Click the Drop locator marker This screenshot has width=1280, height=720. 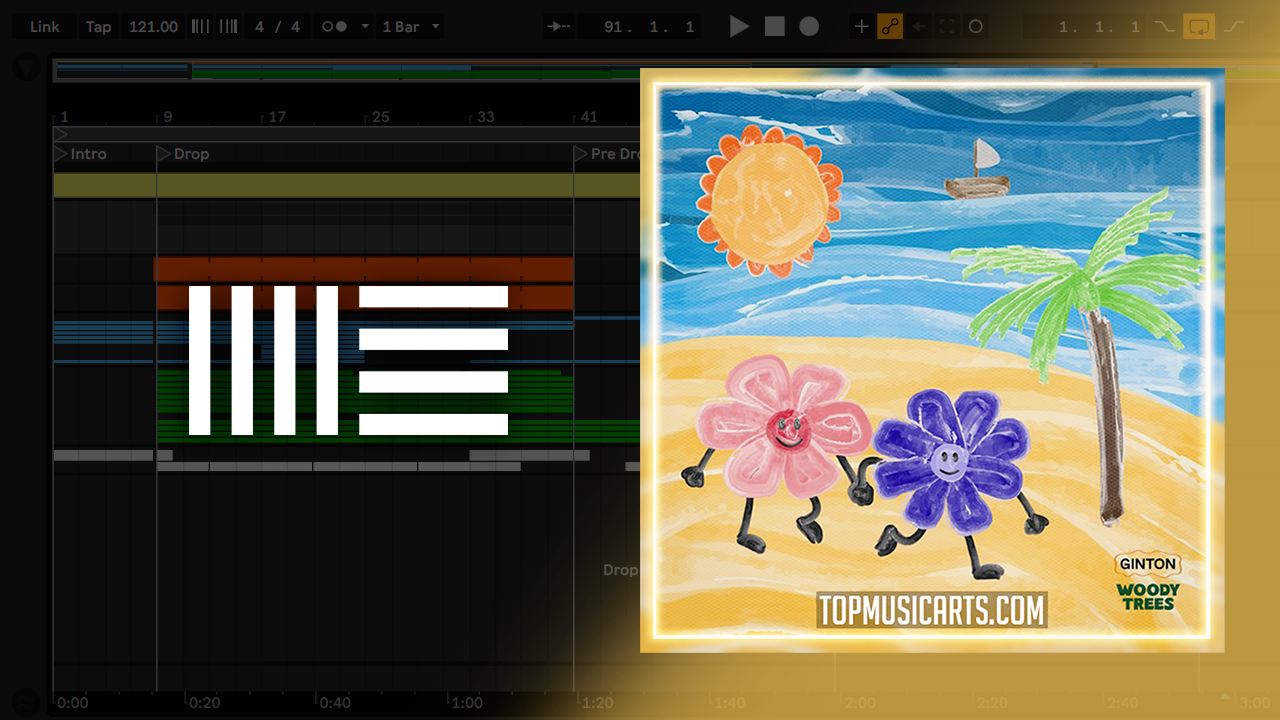(x=165, y=154)
